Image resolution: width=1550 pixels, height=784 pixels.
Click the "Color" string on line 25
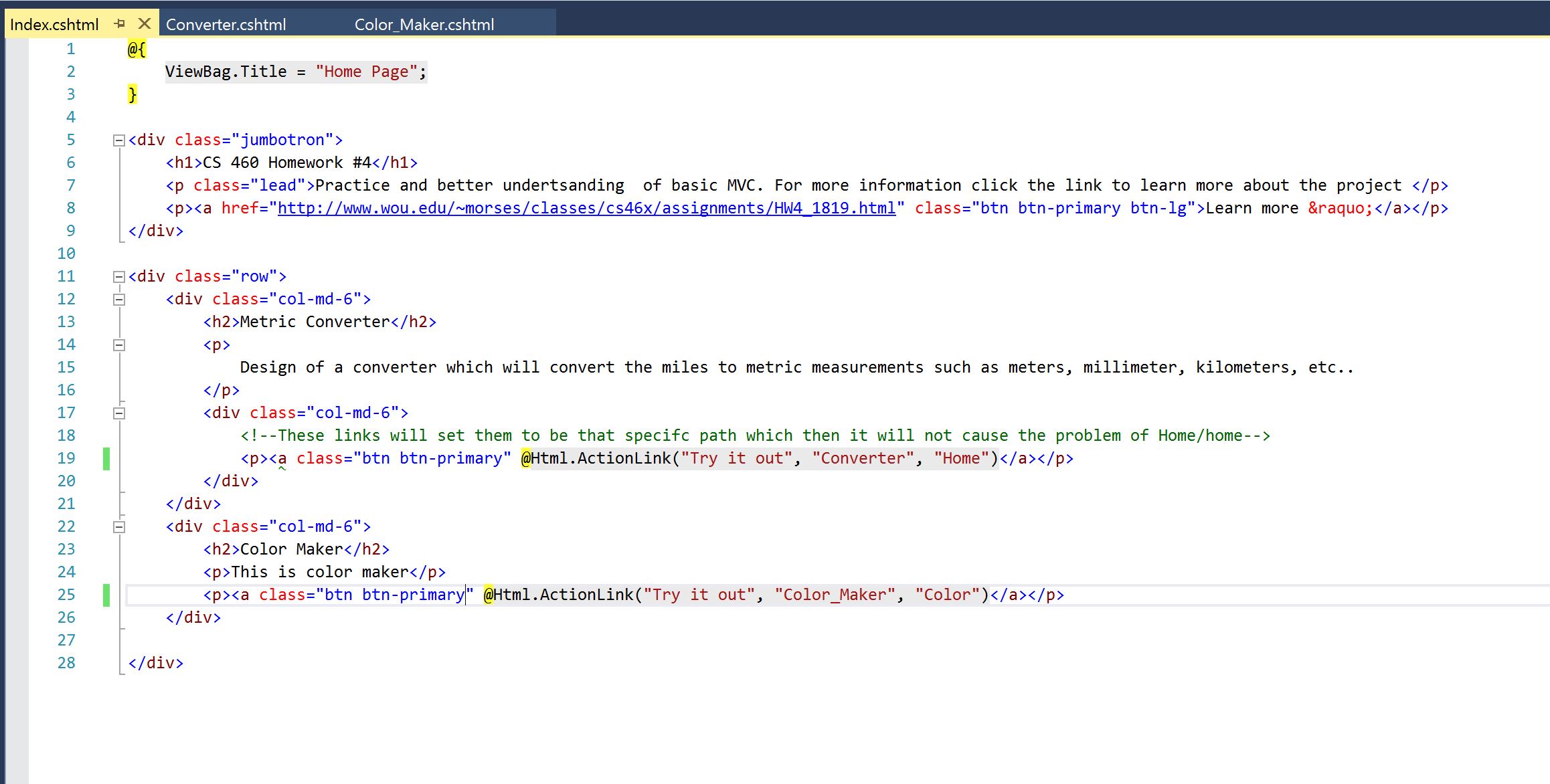coord(947,595)
